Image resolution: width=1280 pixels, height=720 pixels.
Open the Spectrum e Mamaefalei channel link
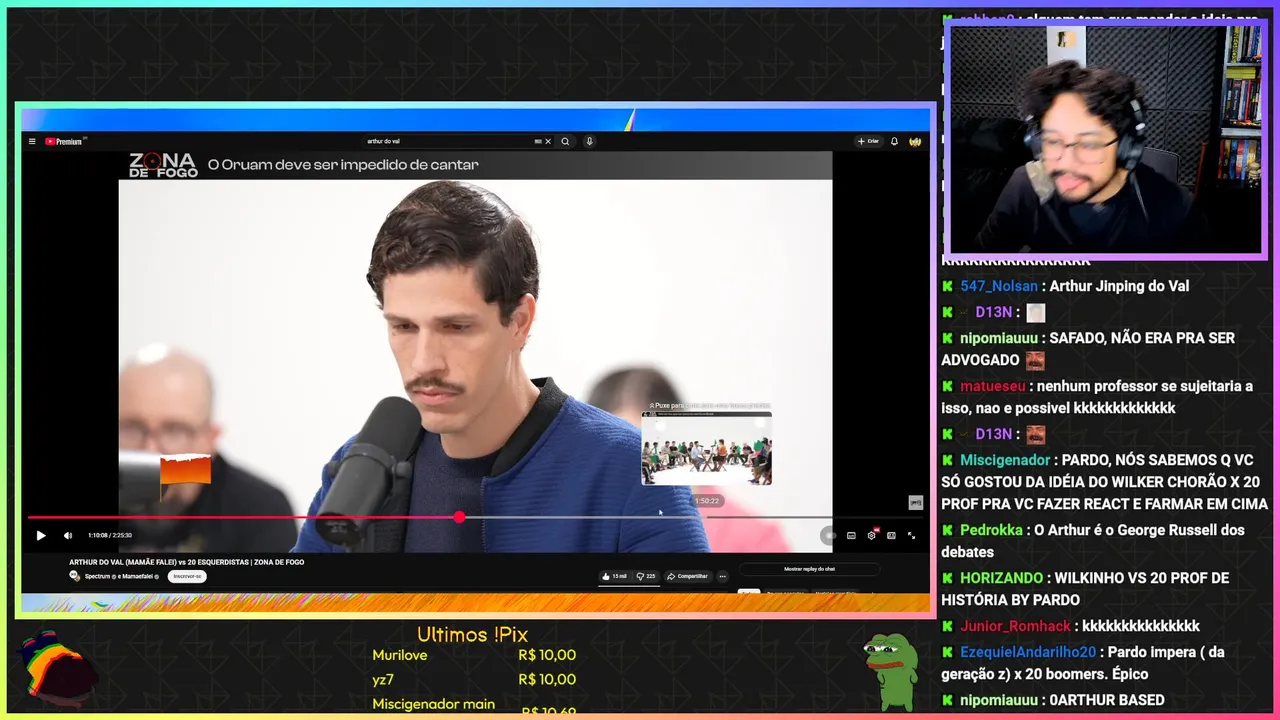click(x=120, y=576)
